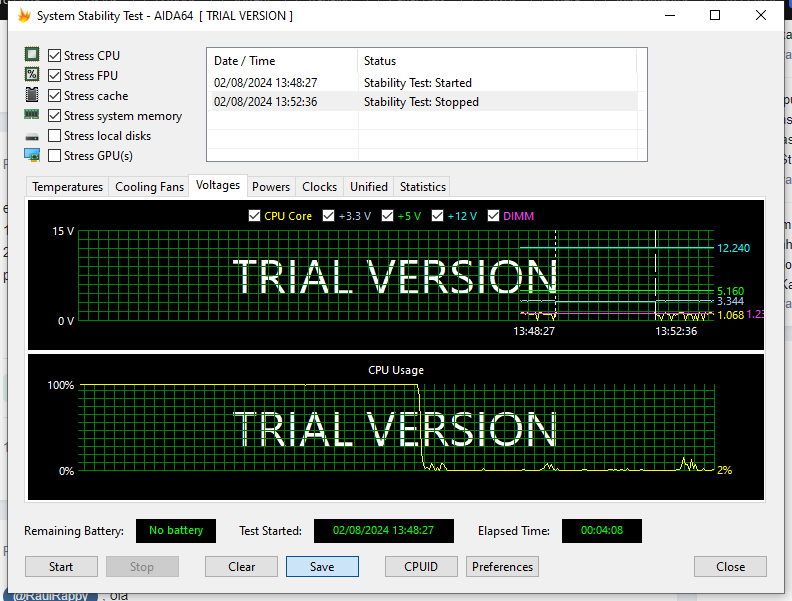Image resolution: width=792 pixels, height=601 pixels.
Task: Click the CPU chip icon beside Stress CPU
Action: point(32,55)
